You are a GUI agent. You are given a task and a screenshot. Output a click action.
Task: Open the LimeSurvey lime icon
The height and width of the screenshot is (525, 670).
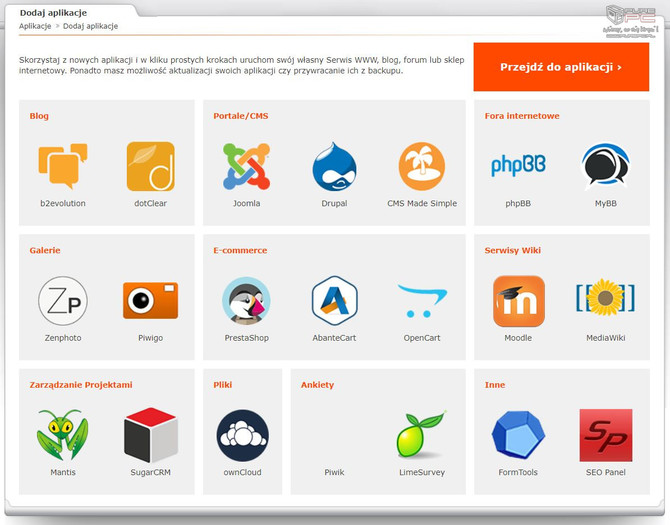(422, 434)
